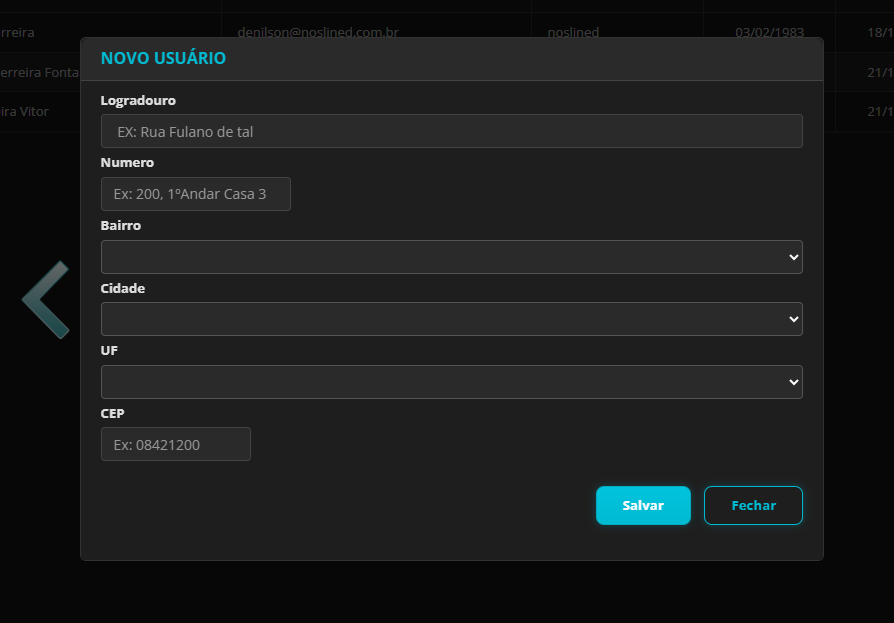The width and height of the screenshot is (894, 623).
Task: Click the 03/02/1983 date cell
Action: pos(769,32)
